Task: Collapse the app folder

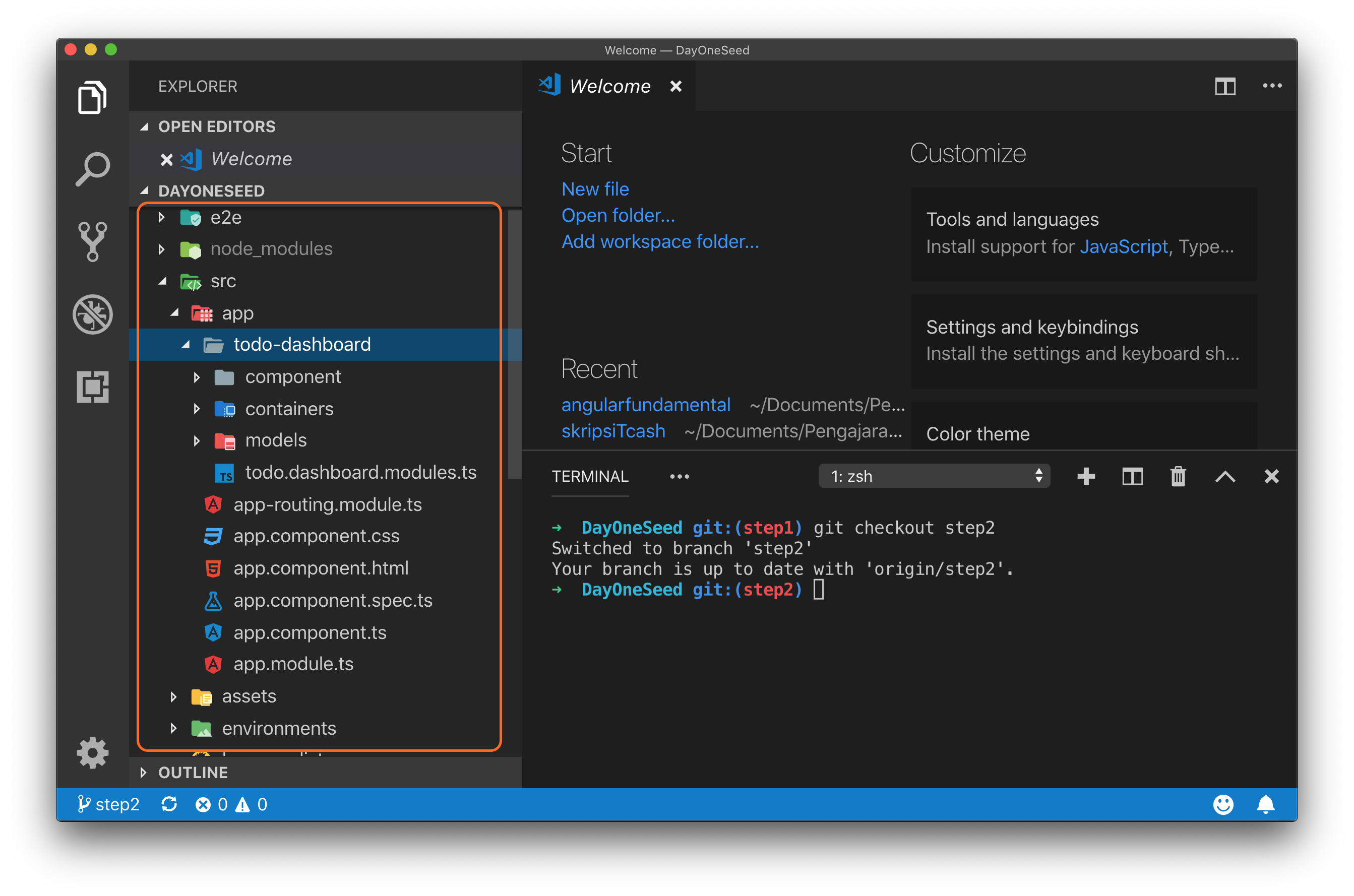Action: pos(174,312)
